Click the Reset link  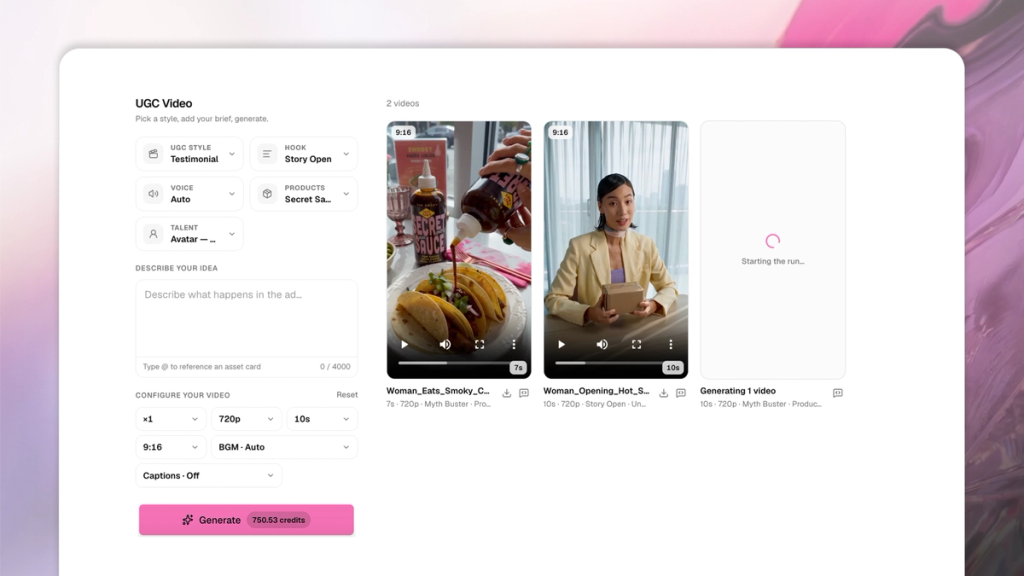[347, 395]
